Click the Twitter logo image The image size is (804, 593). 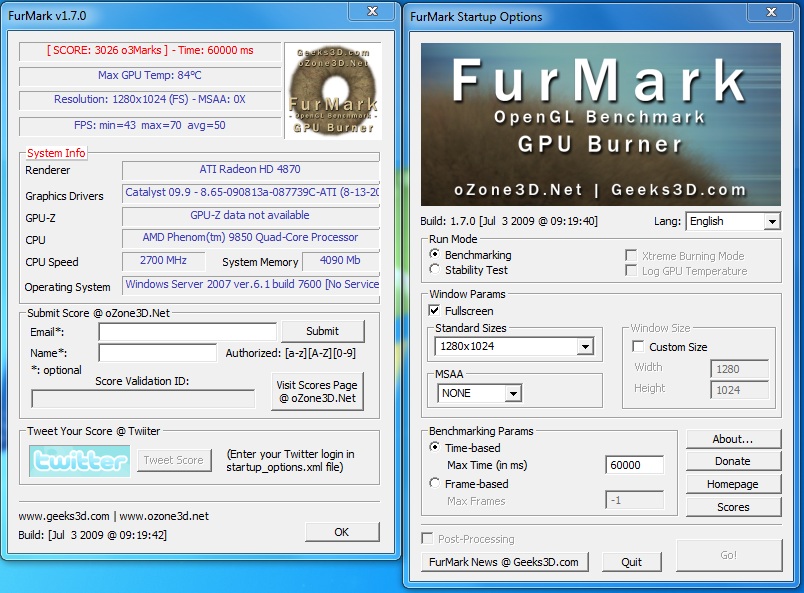point(79,461)
